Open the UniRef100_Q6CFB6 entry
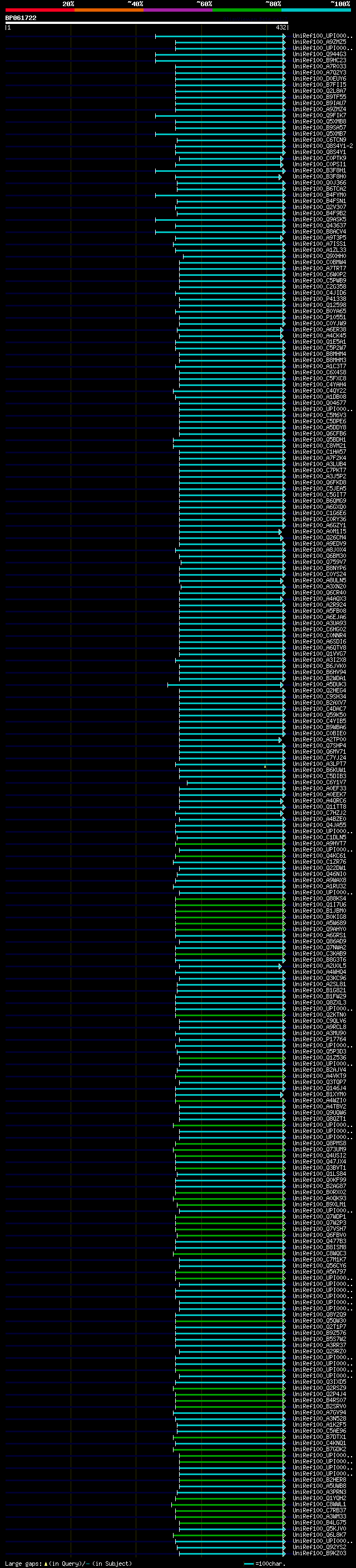 pyautogui.click(x=319, y=433)
